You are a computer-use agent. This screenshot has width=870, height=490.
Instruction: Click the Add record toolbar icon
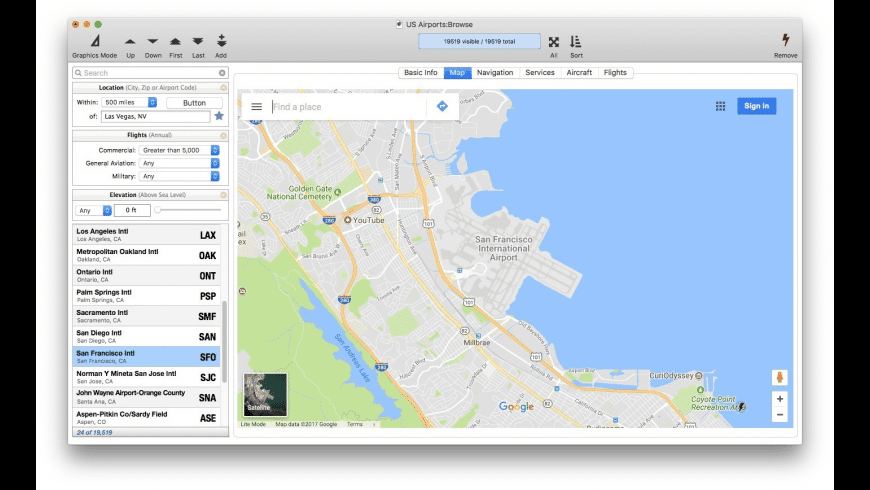coord(221,42)
